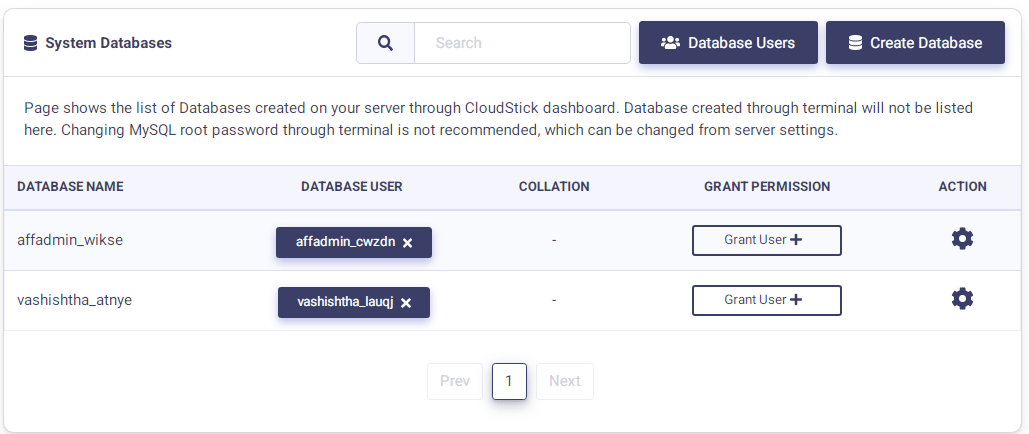Click Grant User for affadmin_wikse
Screen dimensions: 1029x434
pos(766,240)
